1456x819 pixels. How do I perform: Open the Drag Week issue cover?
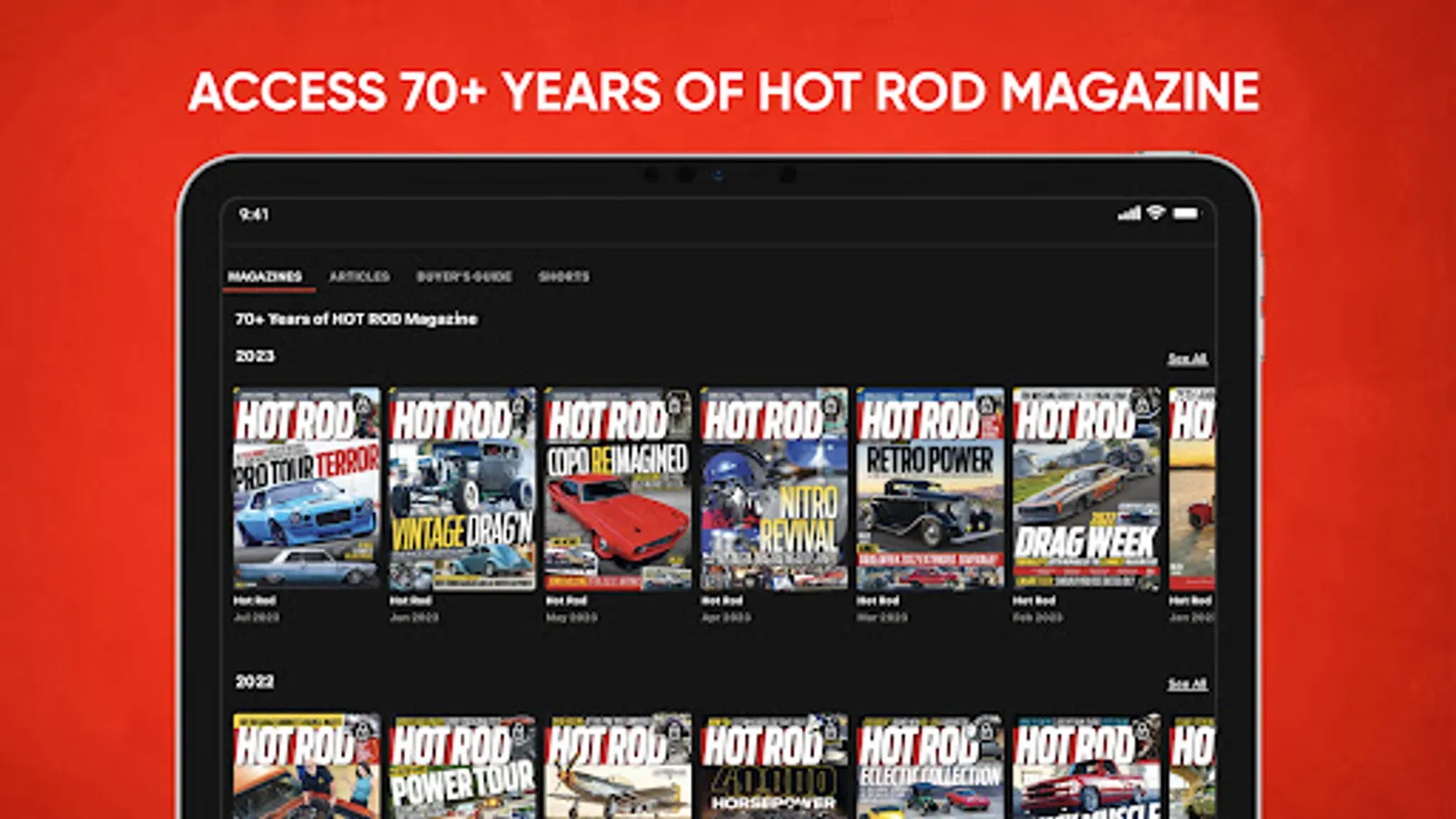coord(1087,489)
